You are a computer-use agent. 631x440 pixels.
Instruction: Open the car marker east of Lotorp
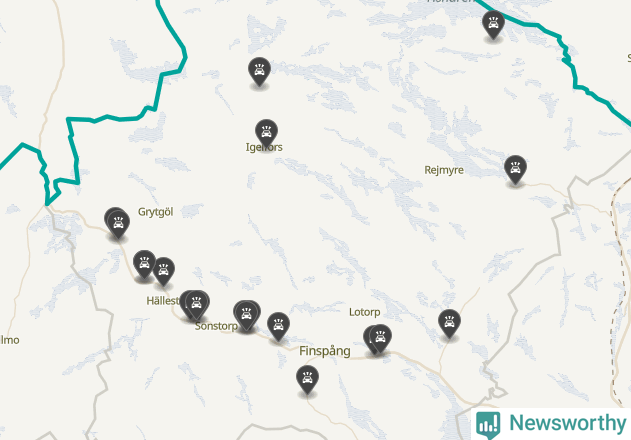[449, 323]
